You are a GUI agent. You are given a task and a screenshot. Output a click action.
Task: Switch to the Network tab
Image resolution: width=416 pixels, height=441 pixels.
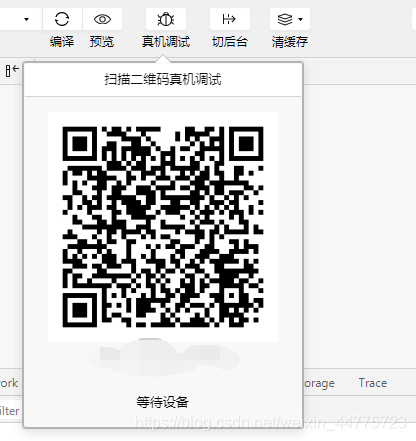click(x=9, y=383)
